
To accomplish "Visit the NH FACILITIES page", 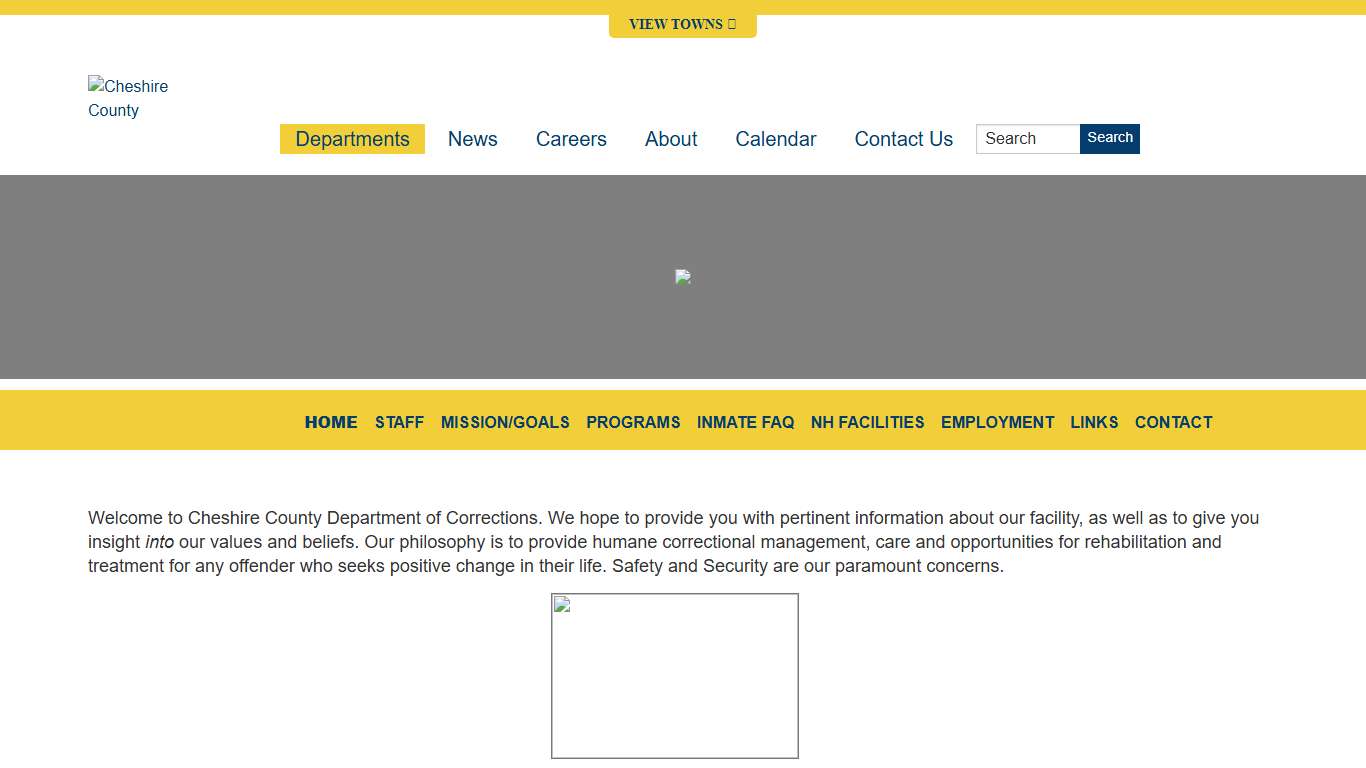I will (x=868, y=422).
